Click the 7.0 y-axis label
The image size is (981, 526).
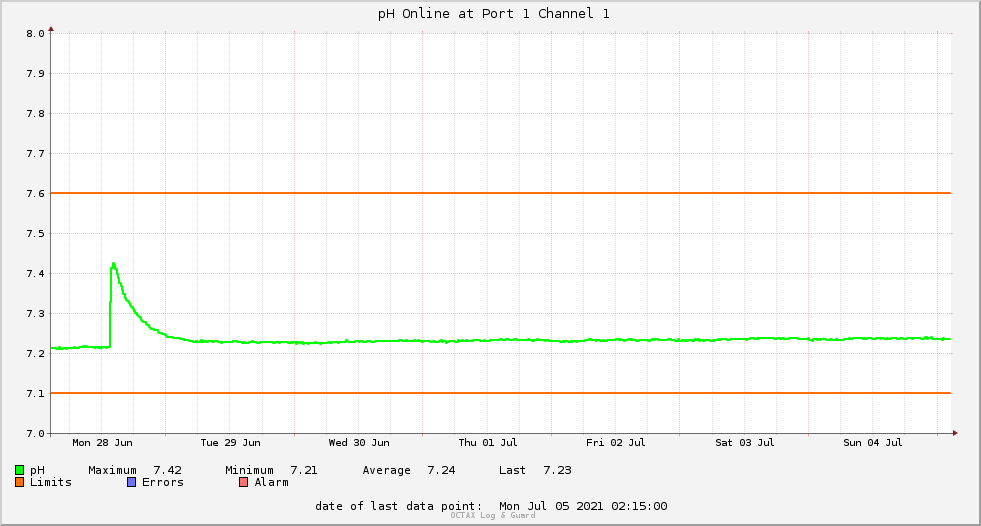pyautogui.click(x=36, y=434)
